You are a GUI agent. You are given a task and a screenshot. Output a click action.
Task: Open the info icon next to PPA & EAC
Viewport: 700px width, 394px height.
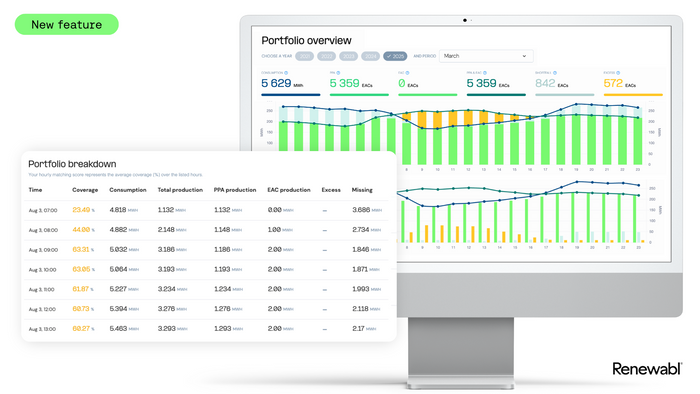coord(485,73)
